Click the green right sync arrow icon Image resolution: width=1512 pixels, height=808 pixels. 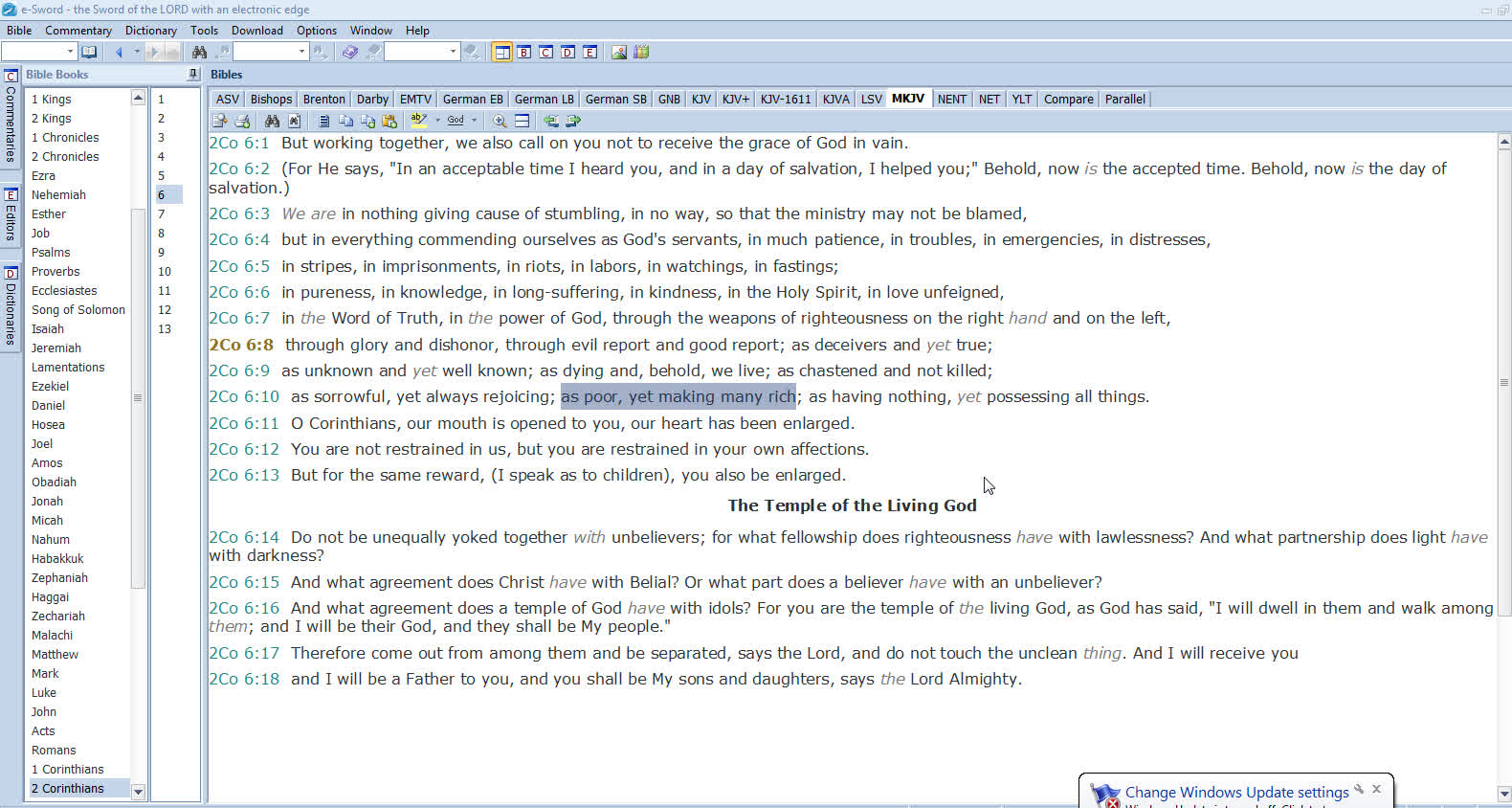pyautogui.click(x=573, y=121)
